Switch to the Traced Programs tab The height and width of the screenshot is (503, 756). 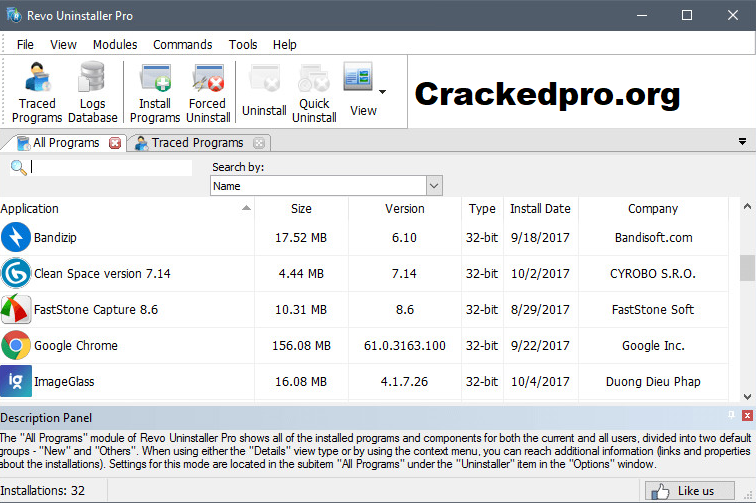(x=197, y=143)
